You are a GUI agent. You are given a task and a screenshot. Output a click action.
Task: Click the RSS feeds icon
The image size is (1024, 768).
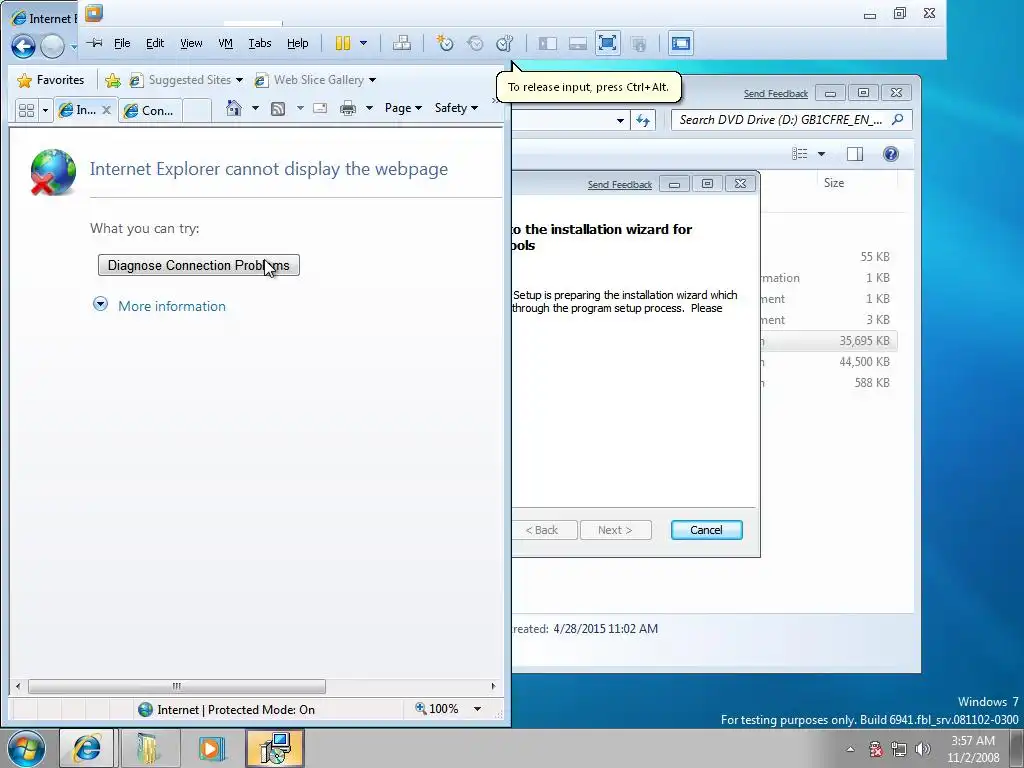[278, 108]
